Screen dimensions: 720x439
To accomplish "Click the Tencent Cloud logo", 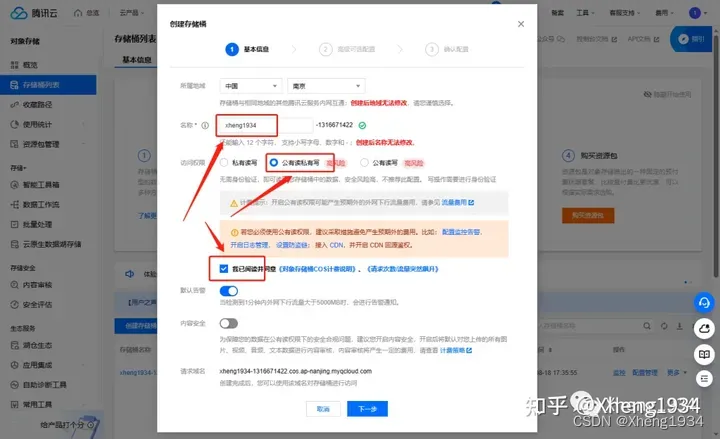I will pos(34,13).
